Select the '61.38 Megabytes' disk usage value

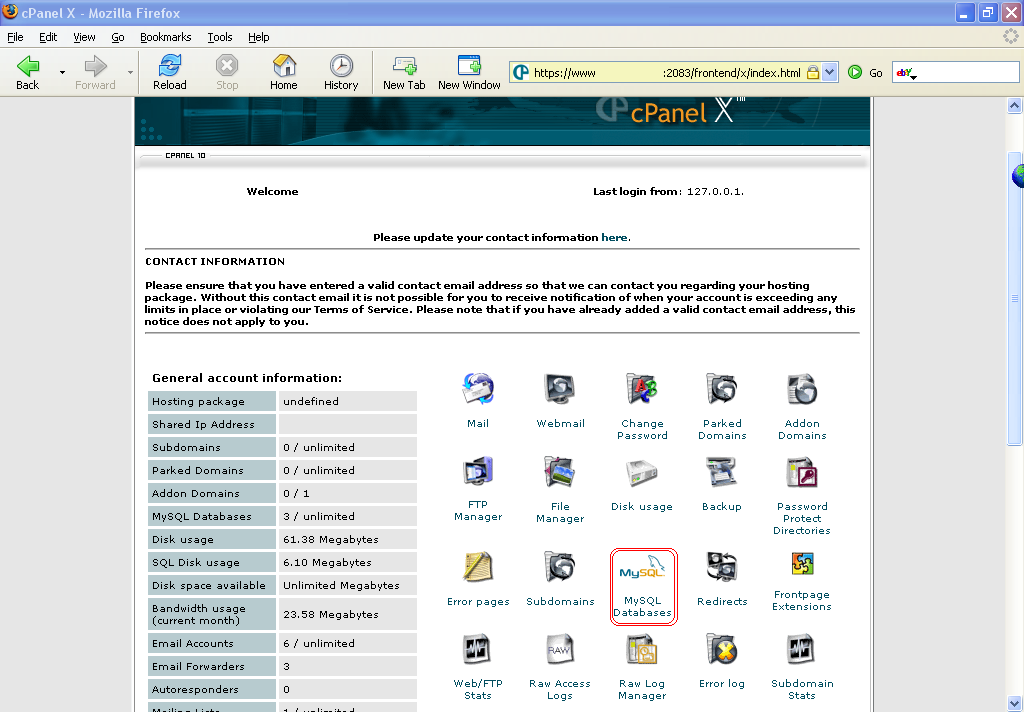pyautogui.click(x=330, y=540)
